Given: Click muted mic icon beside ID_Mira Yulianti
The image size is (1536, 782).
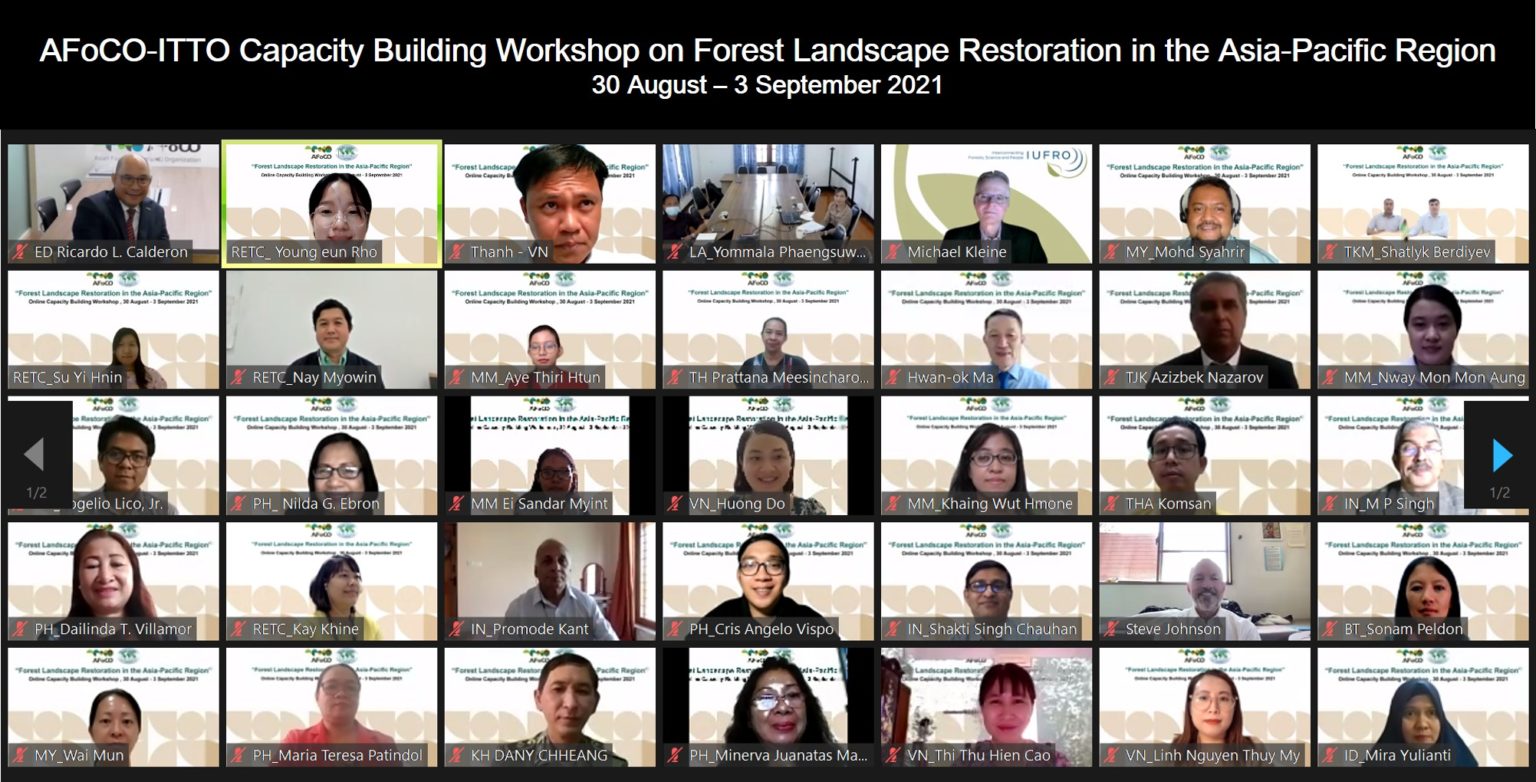Looking at the screenshot, I should pyautogui.click(x=1329, y=755).
